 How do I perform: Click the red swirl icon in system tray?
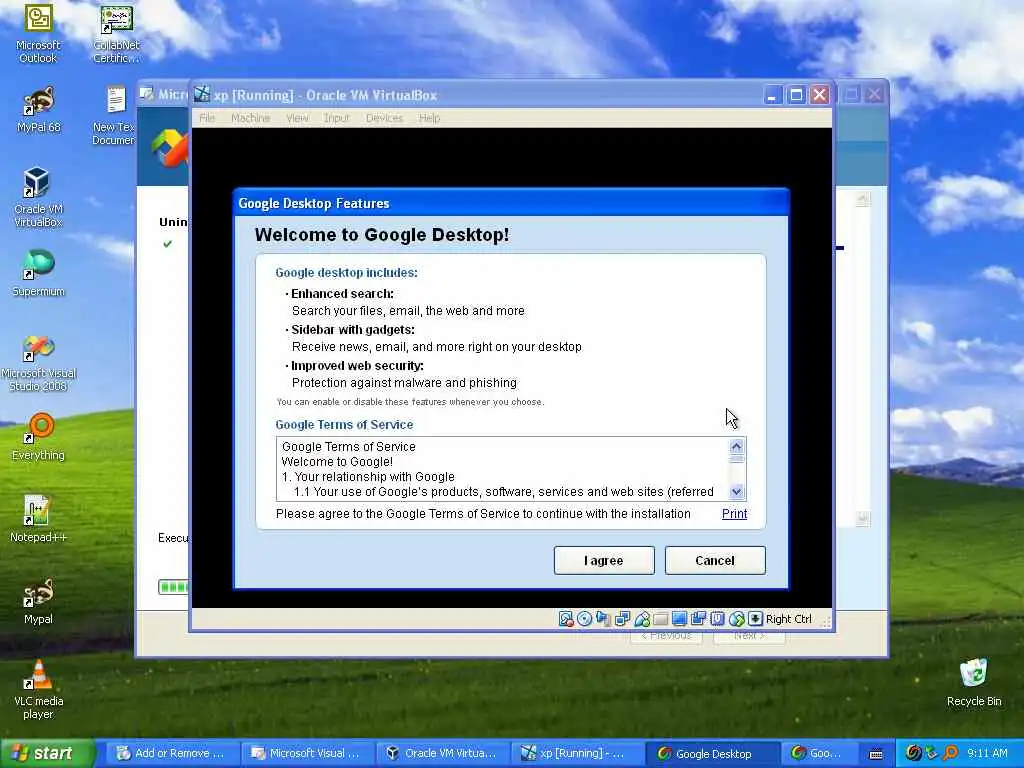tap(914, 753)
